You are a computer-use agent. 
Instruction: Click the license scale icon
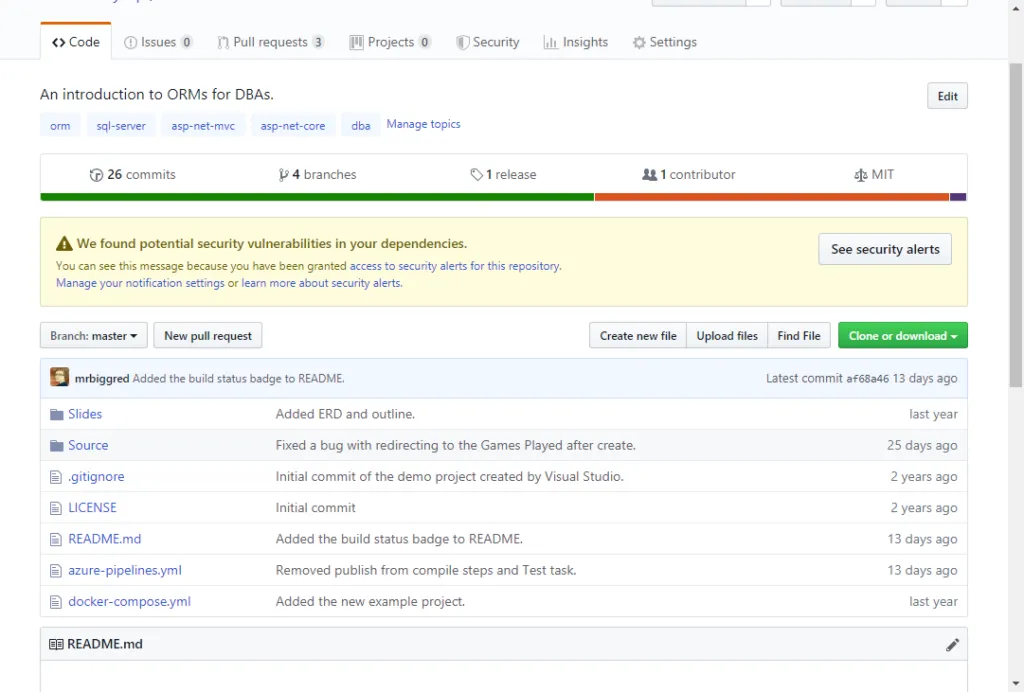click(x=861, y=175)
